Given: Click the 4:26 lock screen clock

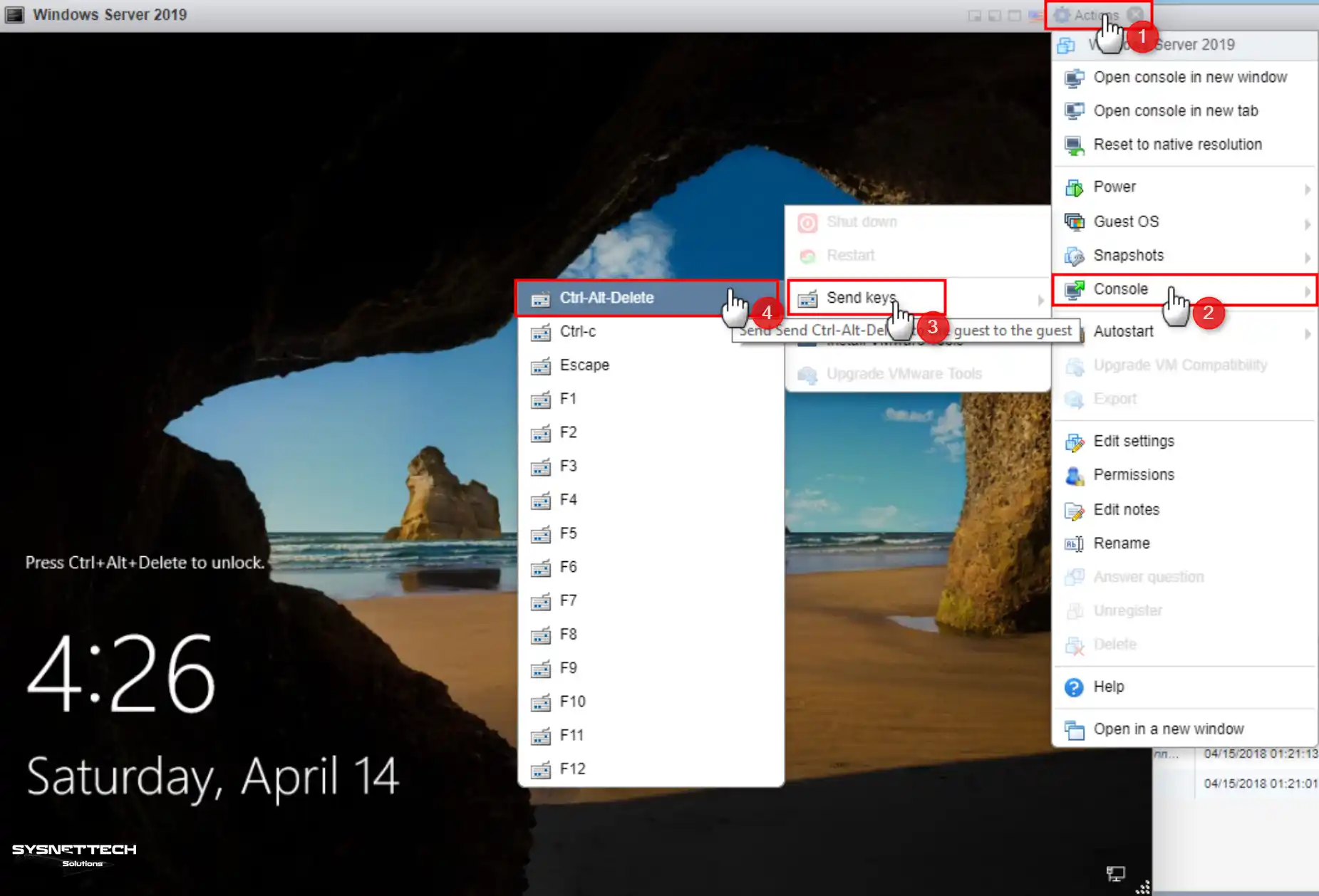Looking at the screenshot, I should (120, 674).
